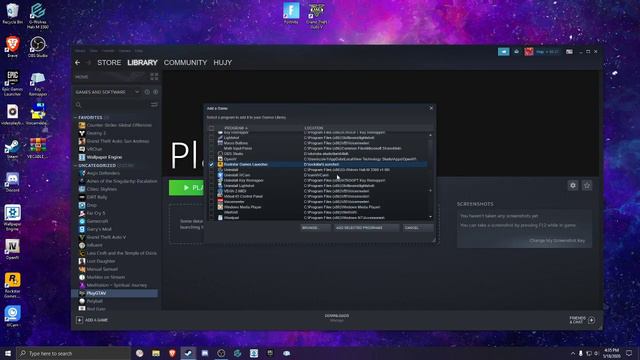Click the programs list scrollbar down arrow
Image resolution: width=640 pixels, height=360 pixels.
[430, 217]
